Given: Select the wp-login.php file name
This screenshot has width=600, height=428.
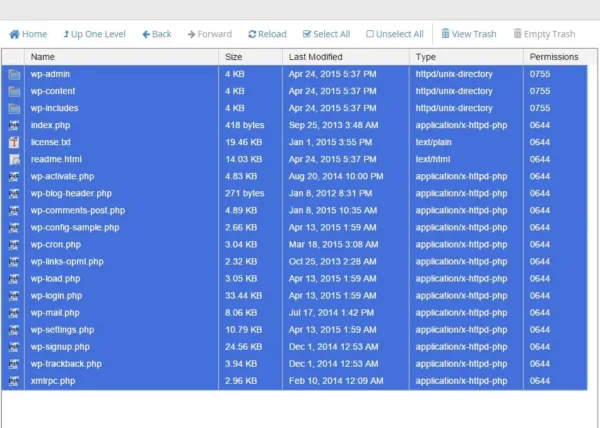Looking at the screenshot, I should [x=56, y=296].
